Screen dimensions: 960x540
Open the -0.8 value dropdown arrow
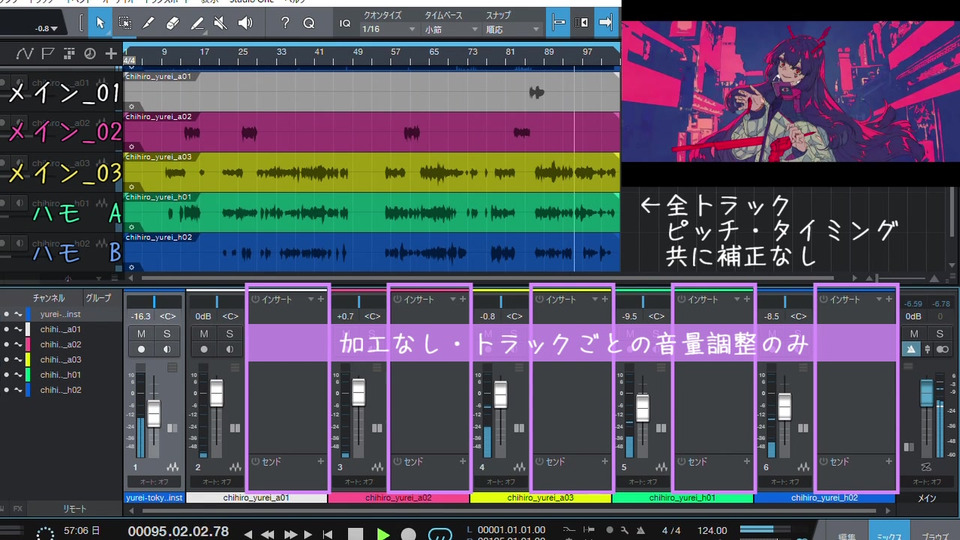point(55,28)
